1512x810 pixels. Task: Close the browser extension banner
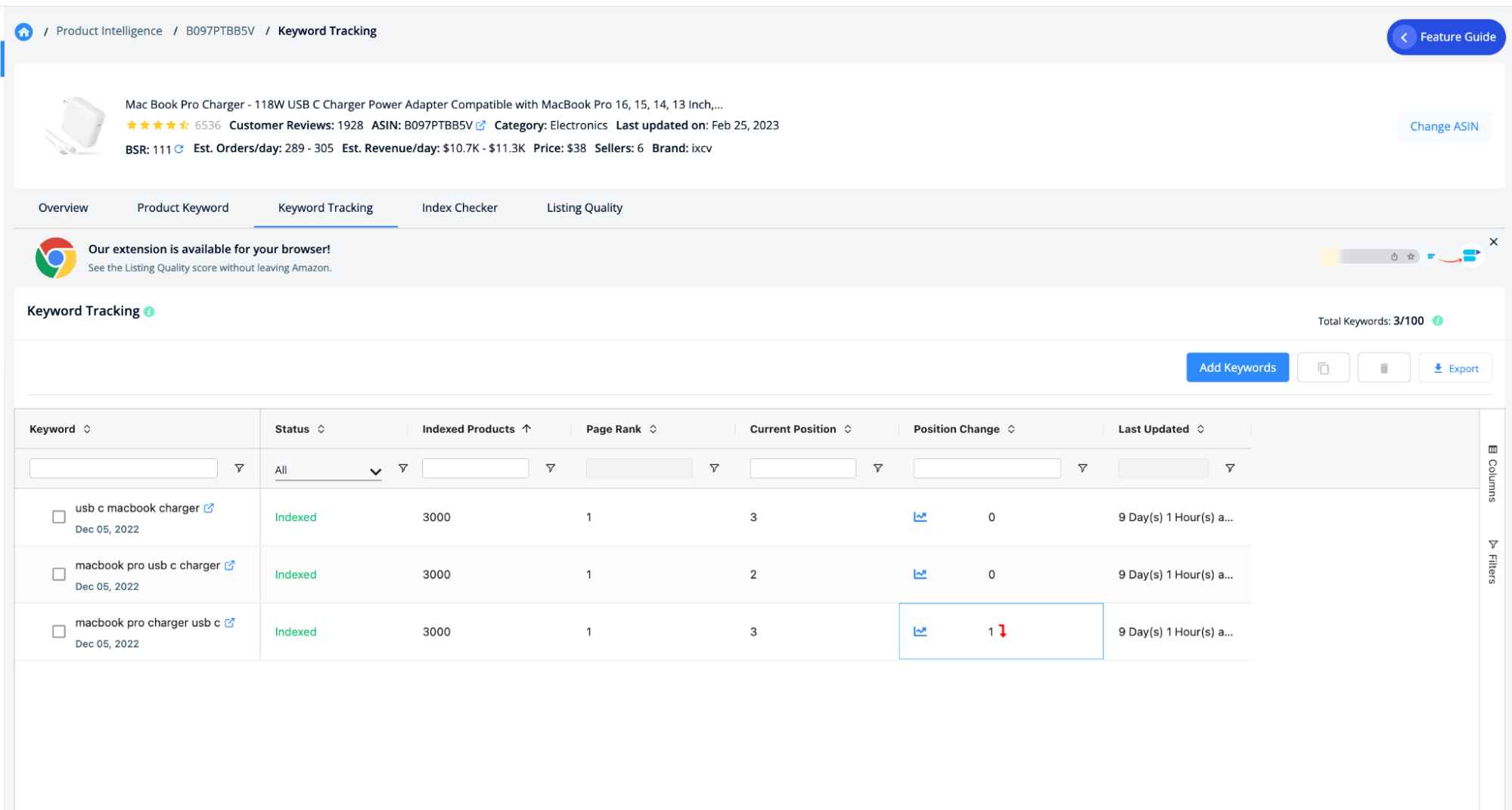(x=1493, y=242)
